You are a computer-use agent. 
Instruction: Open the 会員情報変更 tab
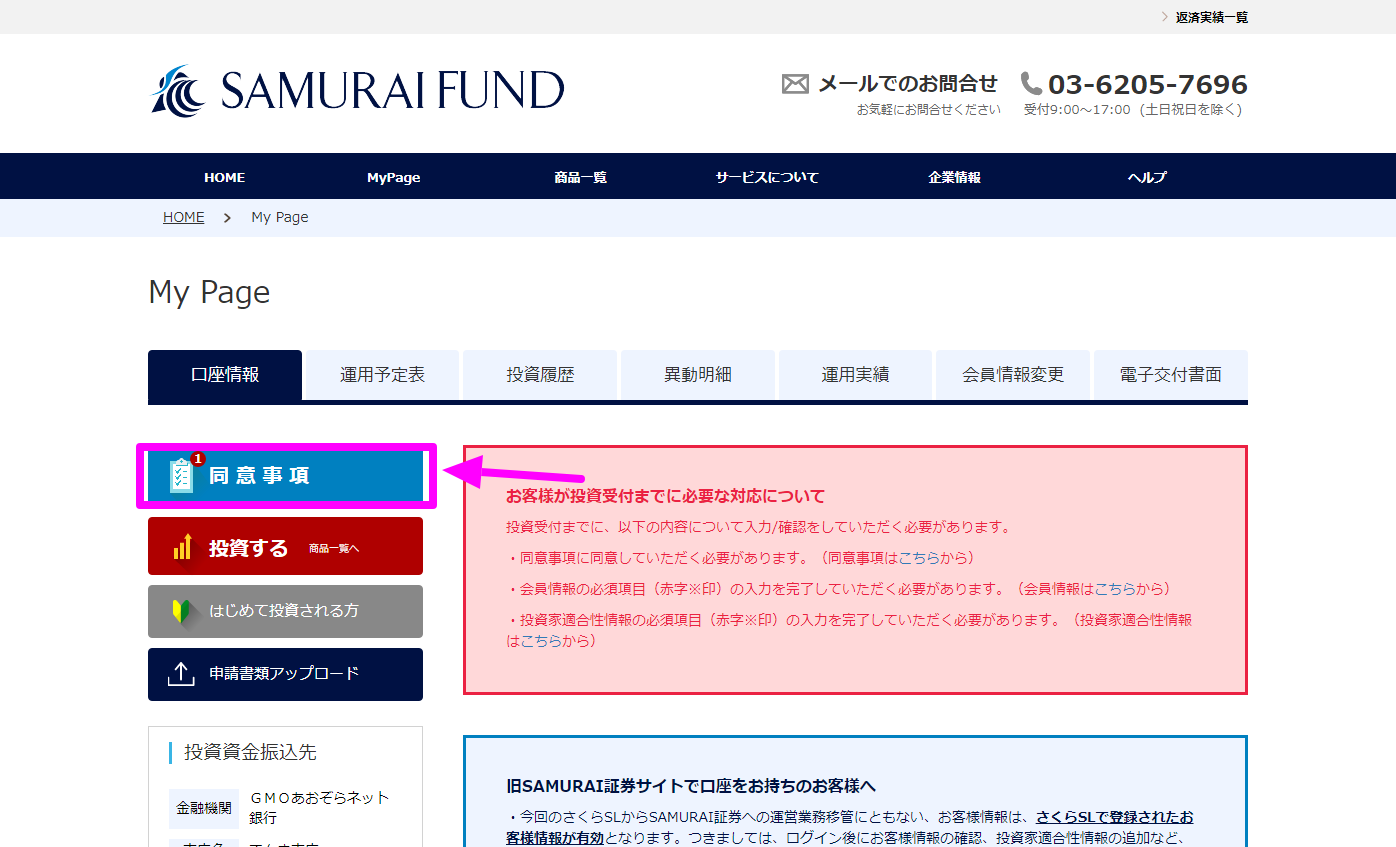[1013, 375]
